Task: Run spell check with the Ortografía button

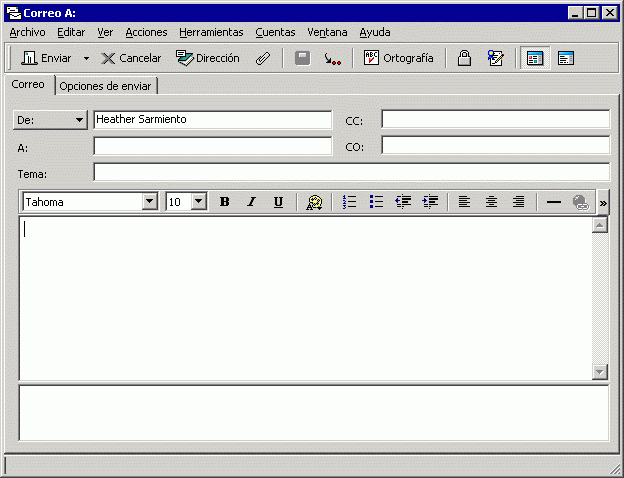Action: click(398, 58)
